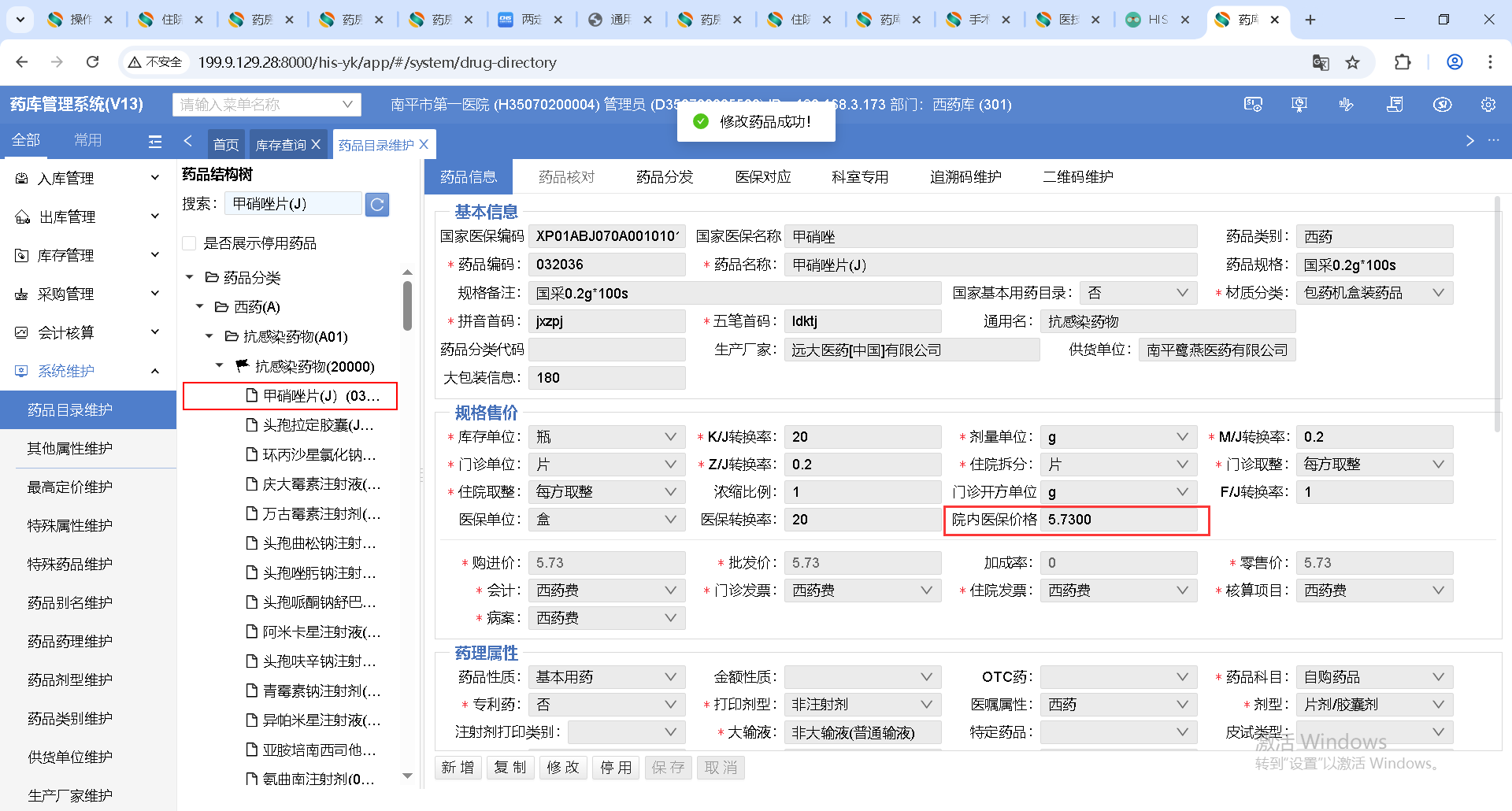
Task: Close the 药品目录维护 tab with its X
Action: (424, 145)
